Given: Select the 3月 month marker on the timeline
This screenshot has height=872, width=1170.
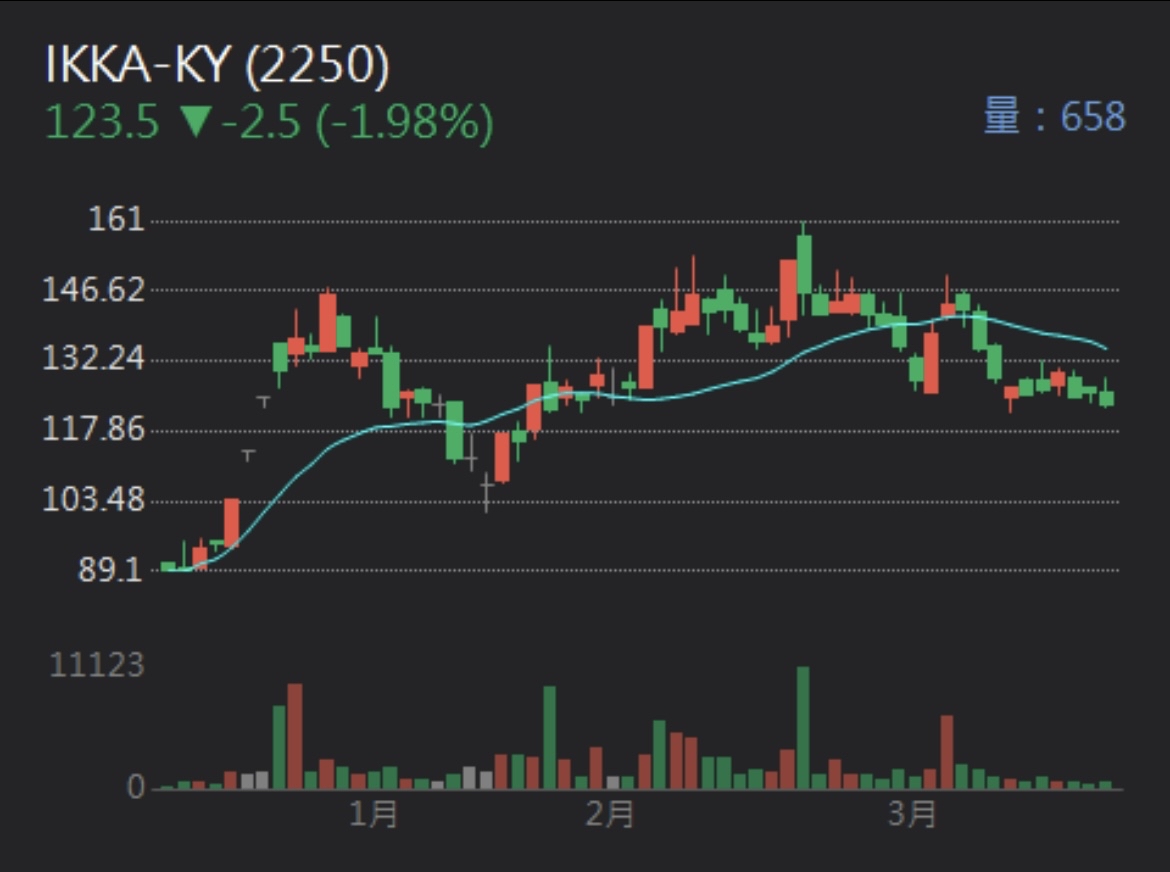Looking at the screenshot, I should [912, 813].
